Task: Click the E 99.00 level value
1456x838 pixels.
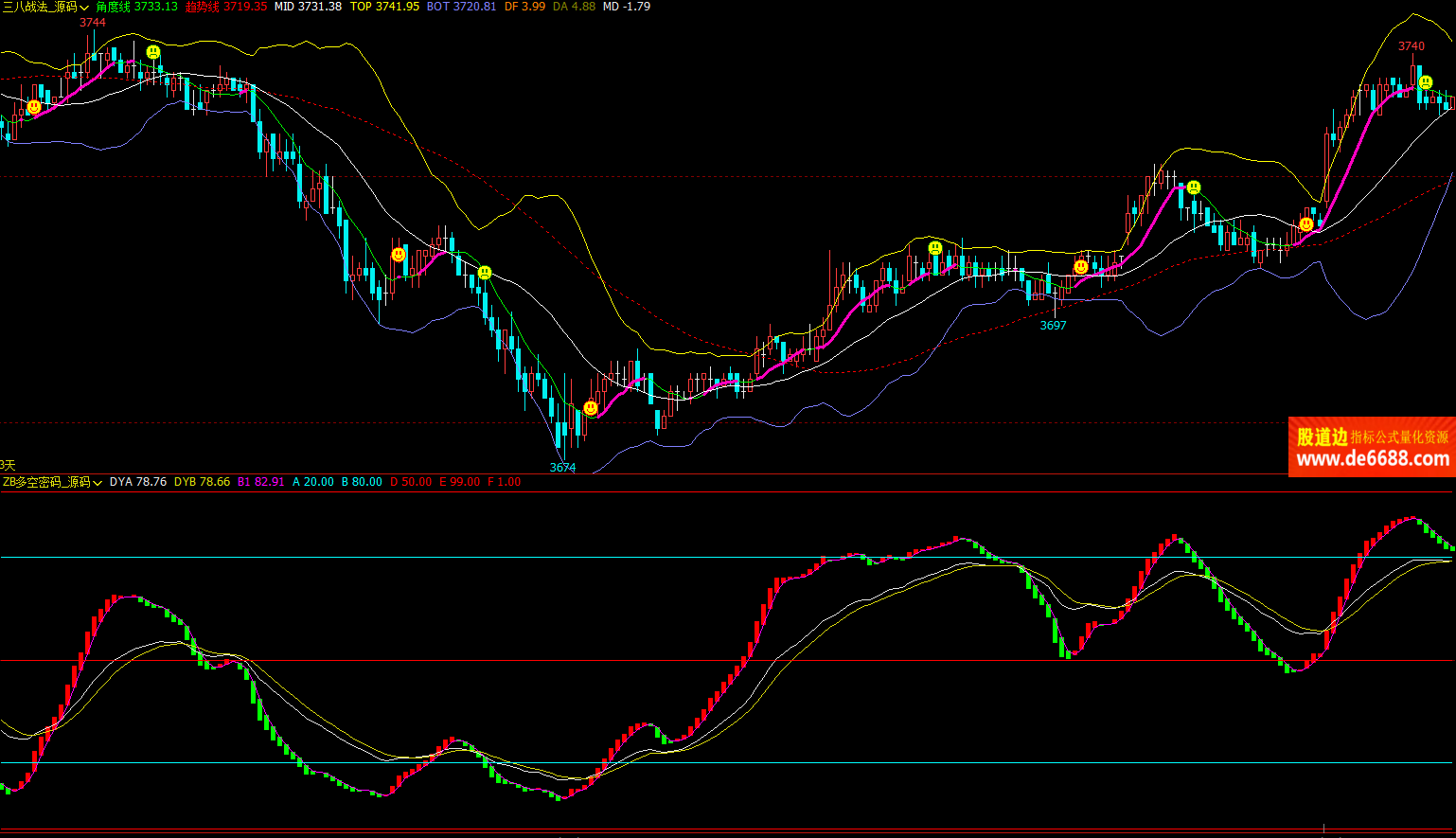Action: [x=459, y=482]
